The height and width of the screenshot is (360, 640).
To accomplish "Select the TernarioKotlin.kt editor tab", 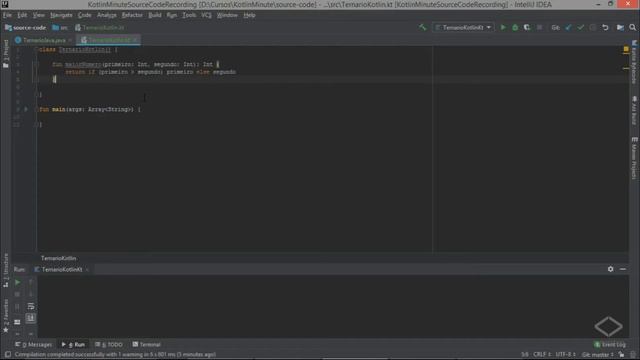I will coord(109,40).
